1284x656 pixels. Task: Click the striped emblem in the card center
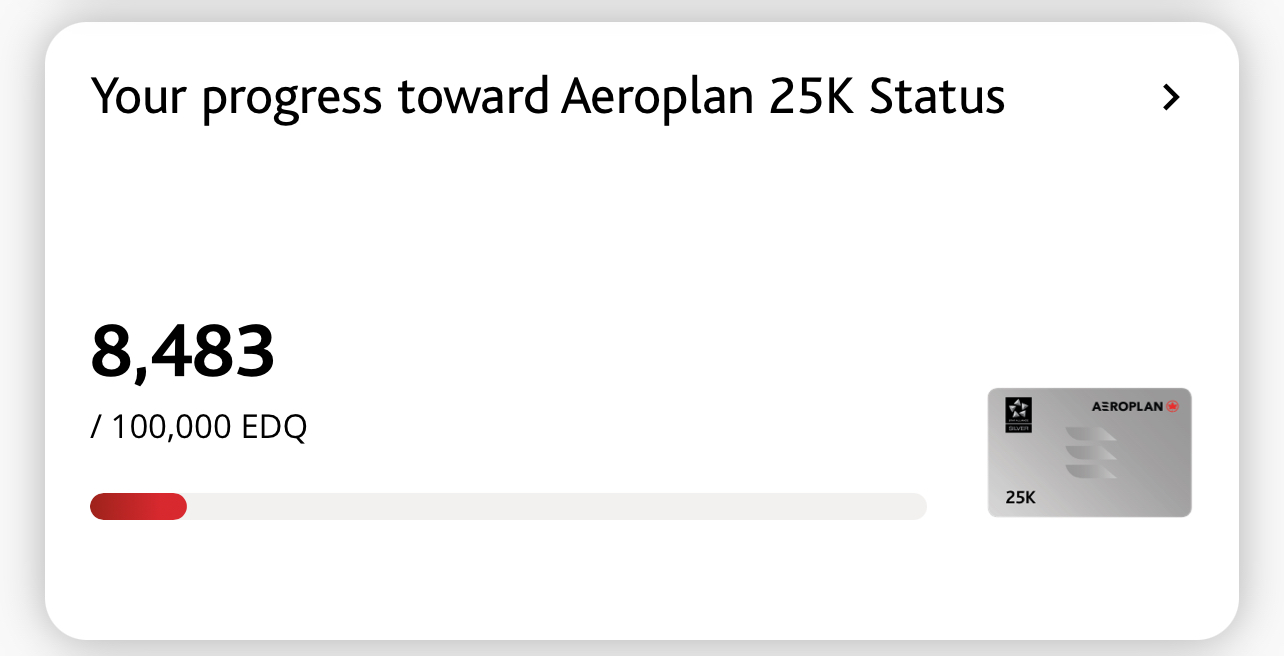1090,452
